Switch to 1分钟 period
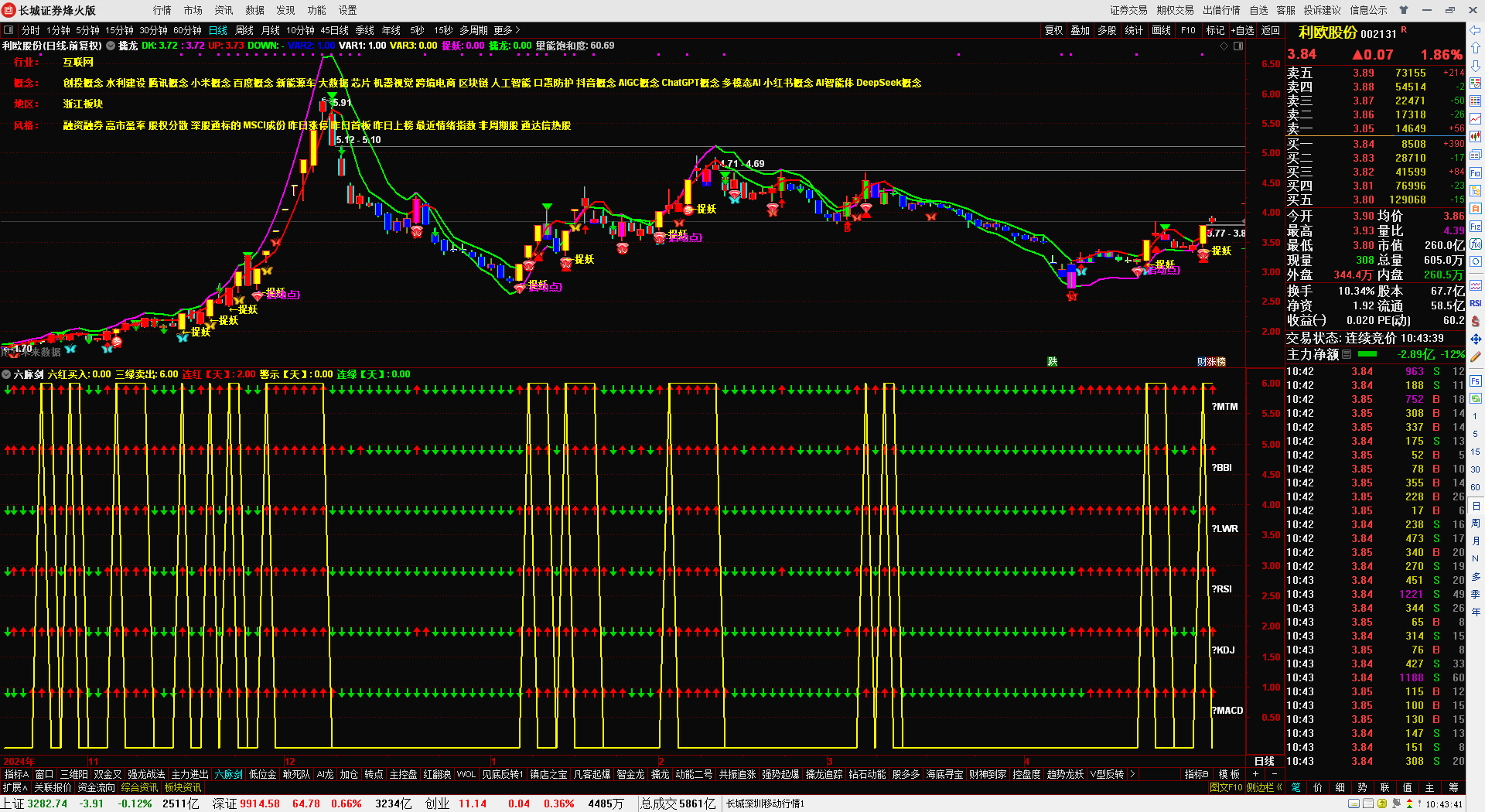The width and height of the screenshot is (1485, 812). 58,30
